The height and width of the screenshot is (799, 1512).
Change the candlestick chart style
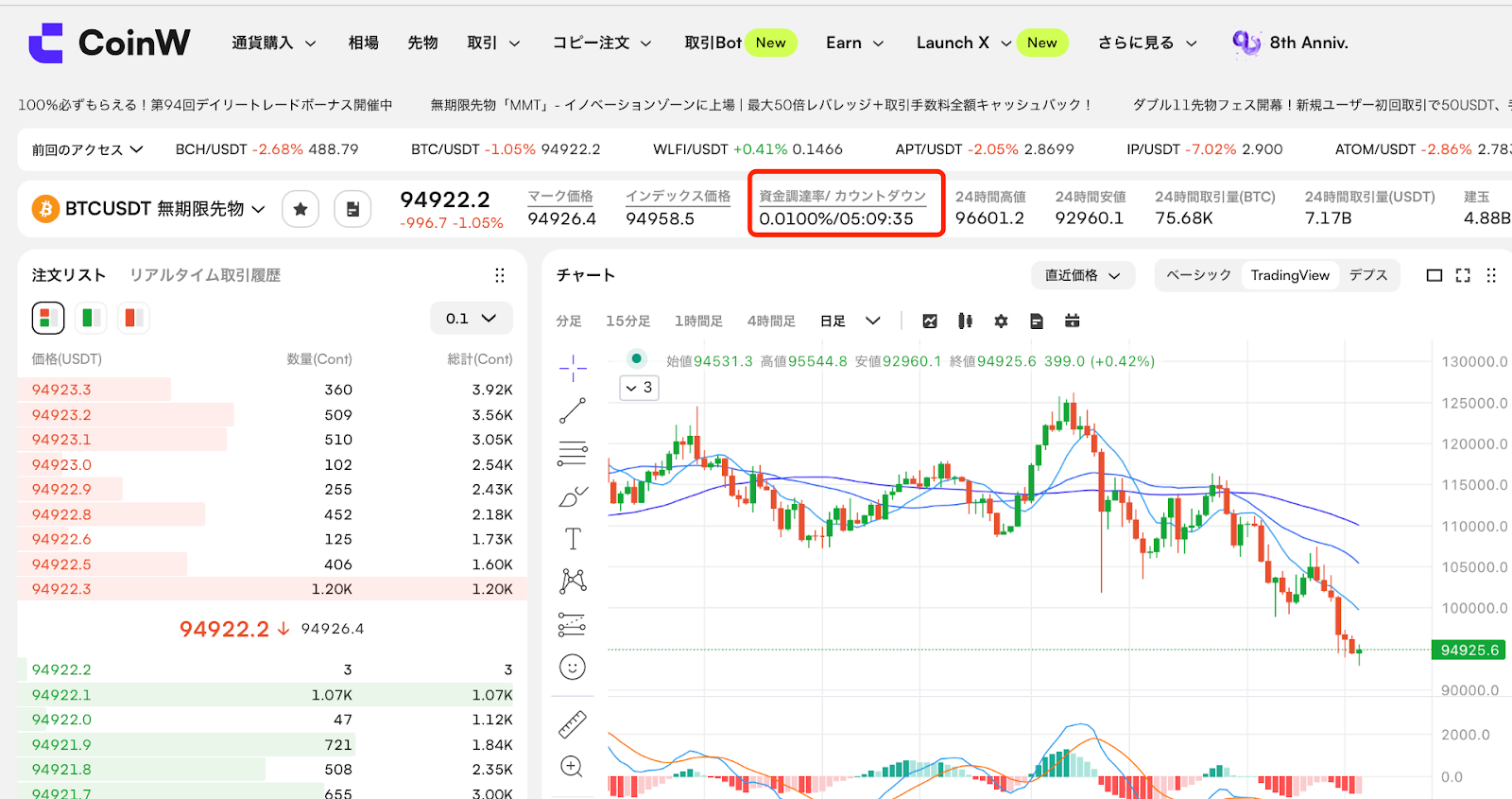tap(965, 321)
